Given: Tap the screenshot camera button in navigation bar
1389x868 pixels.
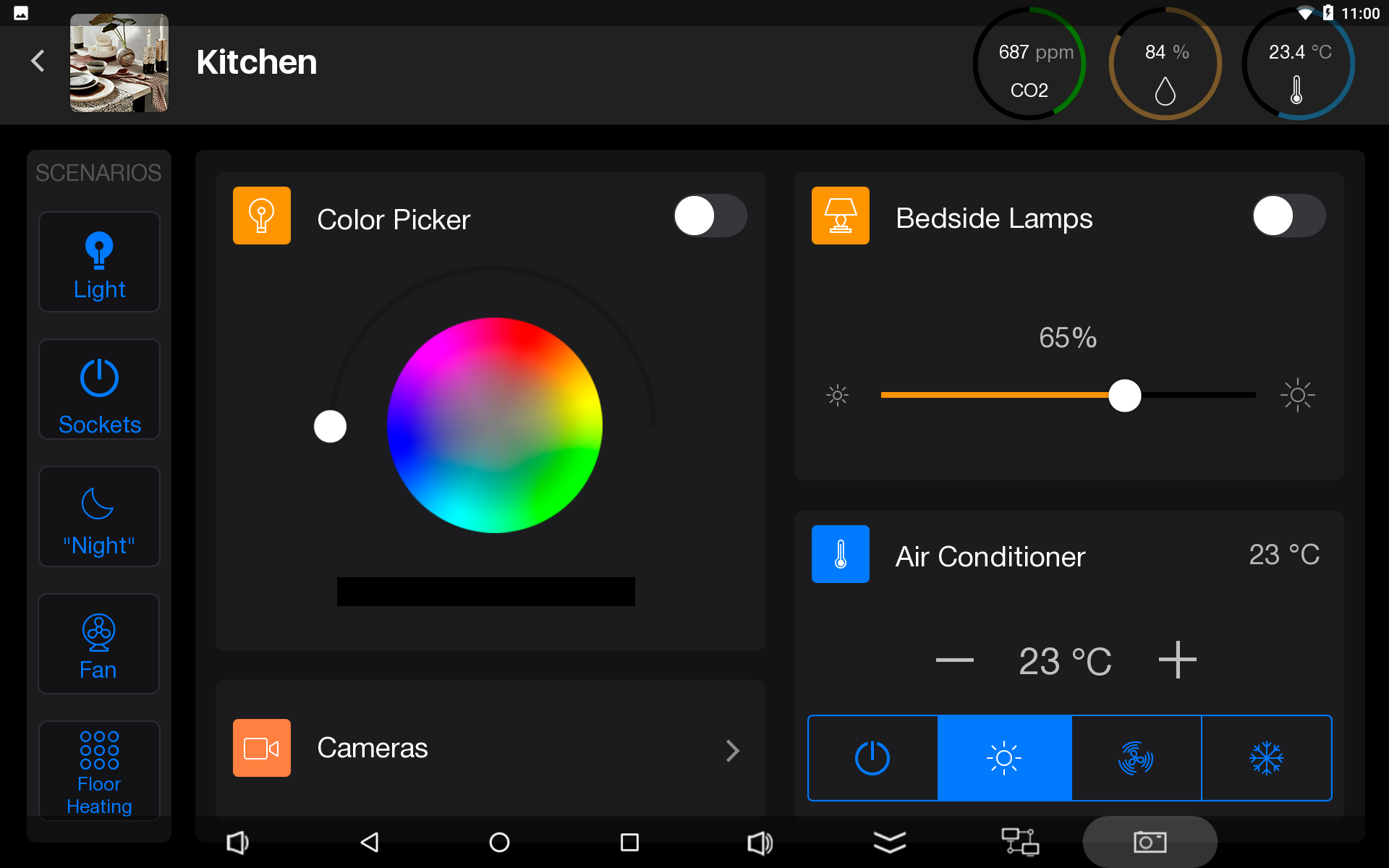Looking at the screenshot, I should pos(1150,842).
